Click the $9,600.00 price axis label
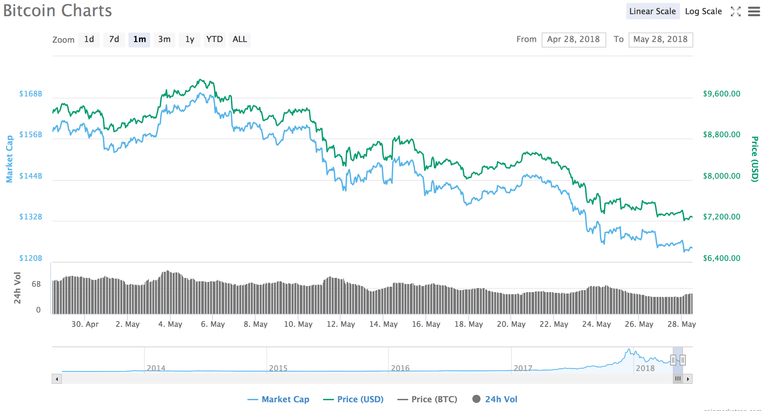 [721, 94]
